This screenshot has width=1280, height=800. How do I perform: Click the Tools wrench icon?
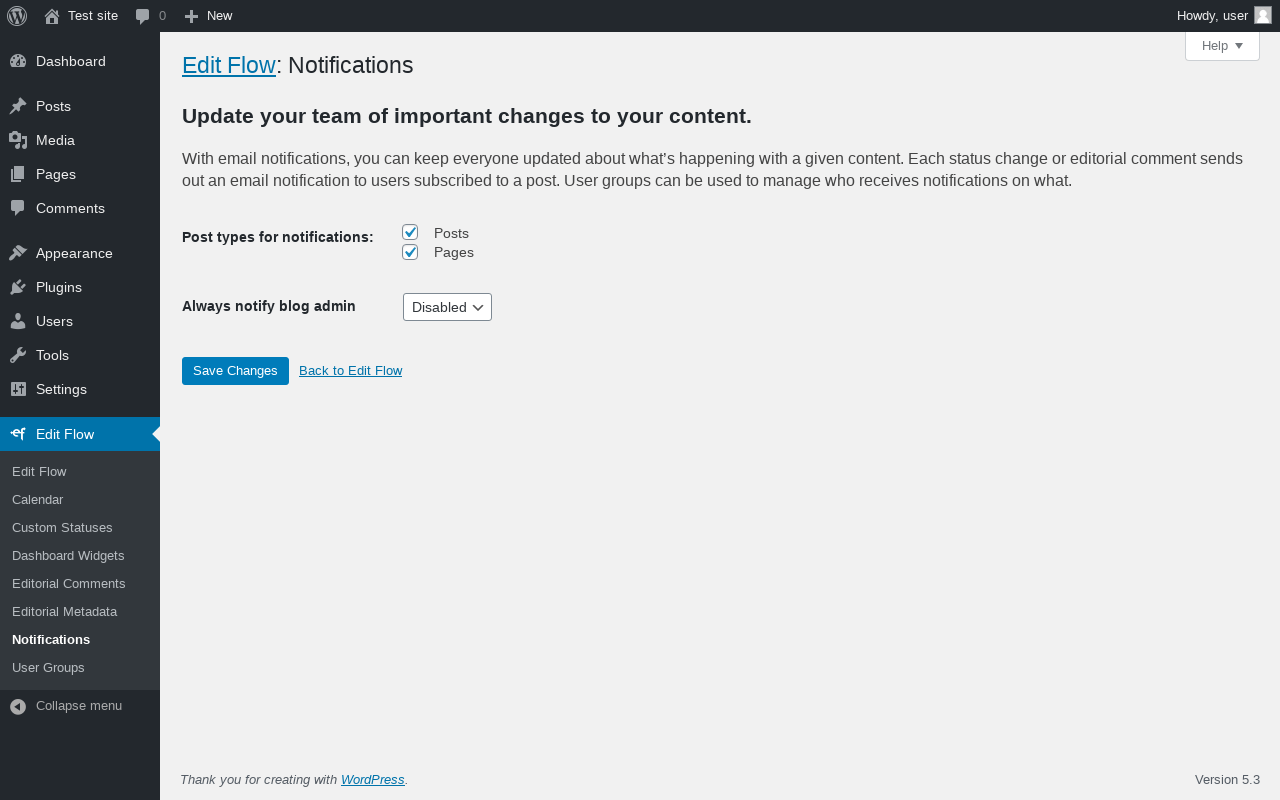(18, 355)
